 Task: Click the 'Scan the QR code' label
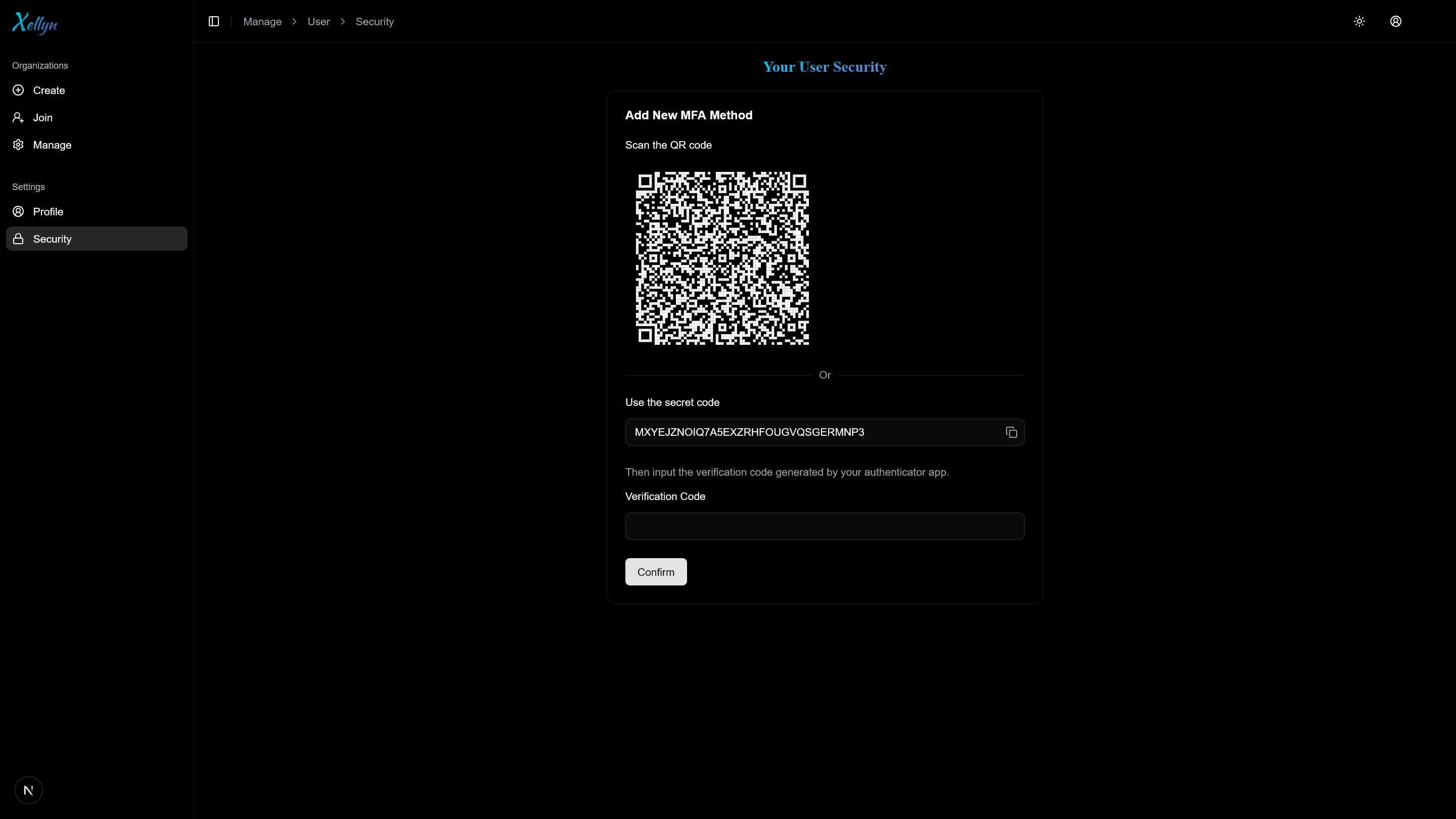[668, 145]
